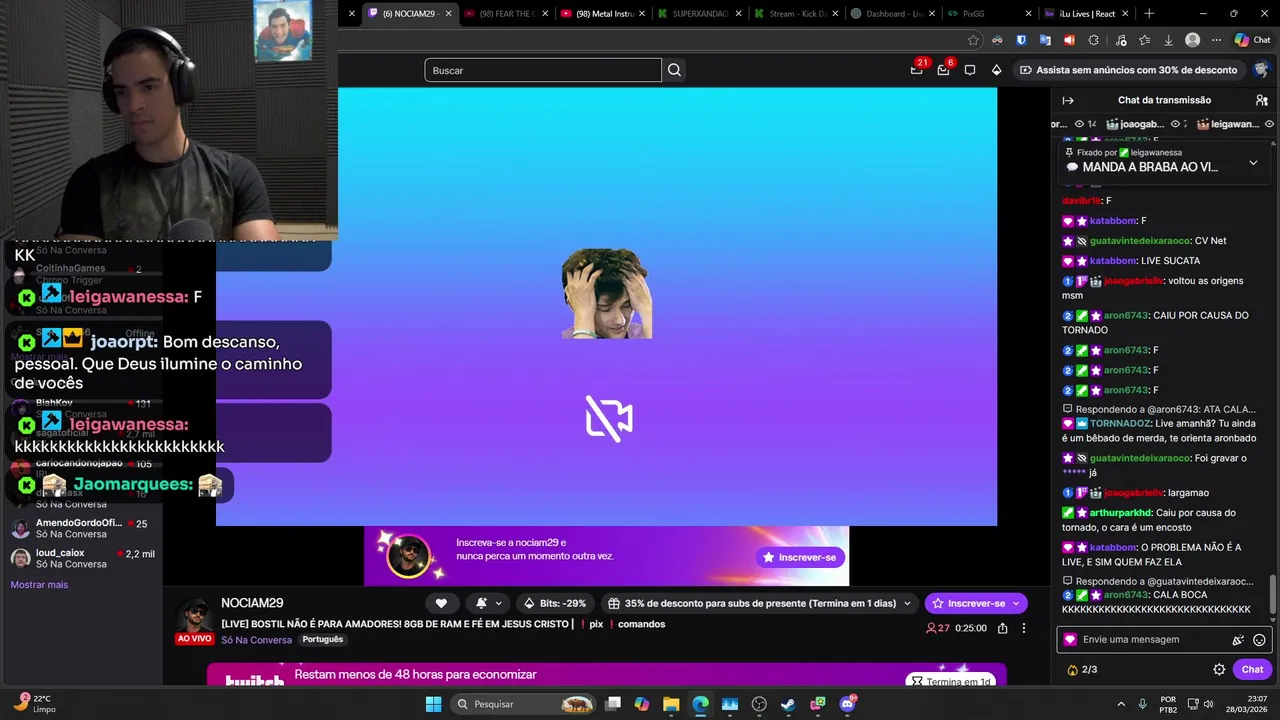Click the microphone icon in system tray
1280x720 pixels.
click(1143, 704)
